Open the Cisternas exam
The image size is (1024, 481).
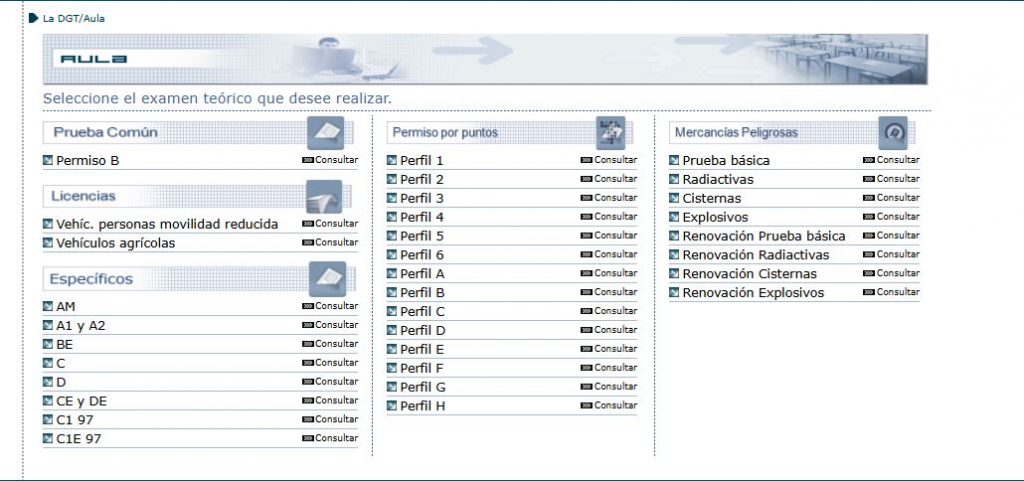point(711,198)
